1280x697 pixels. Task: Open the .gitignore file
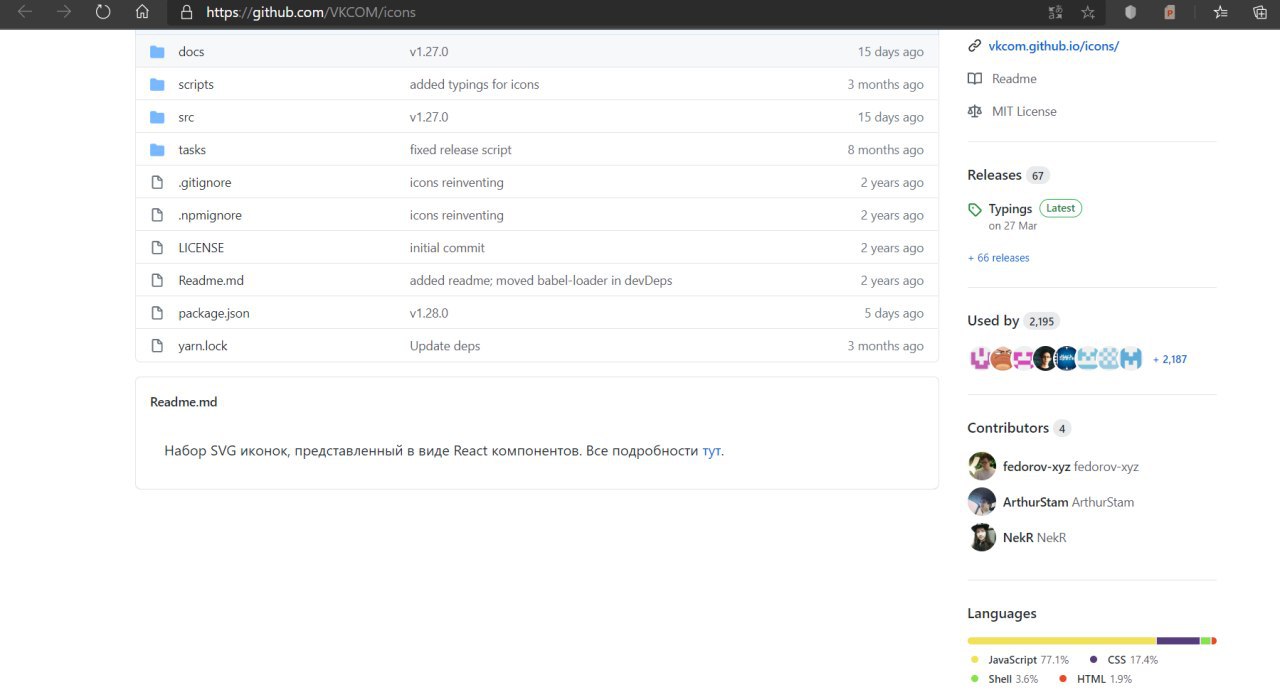point(205,183)
